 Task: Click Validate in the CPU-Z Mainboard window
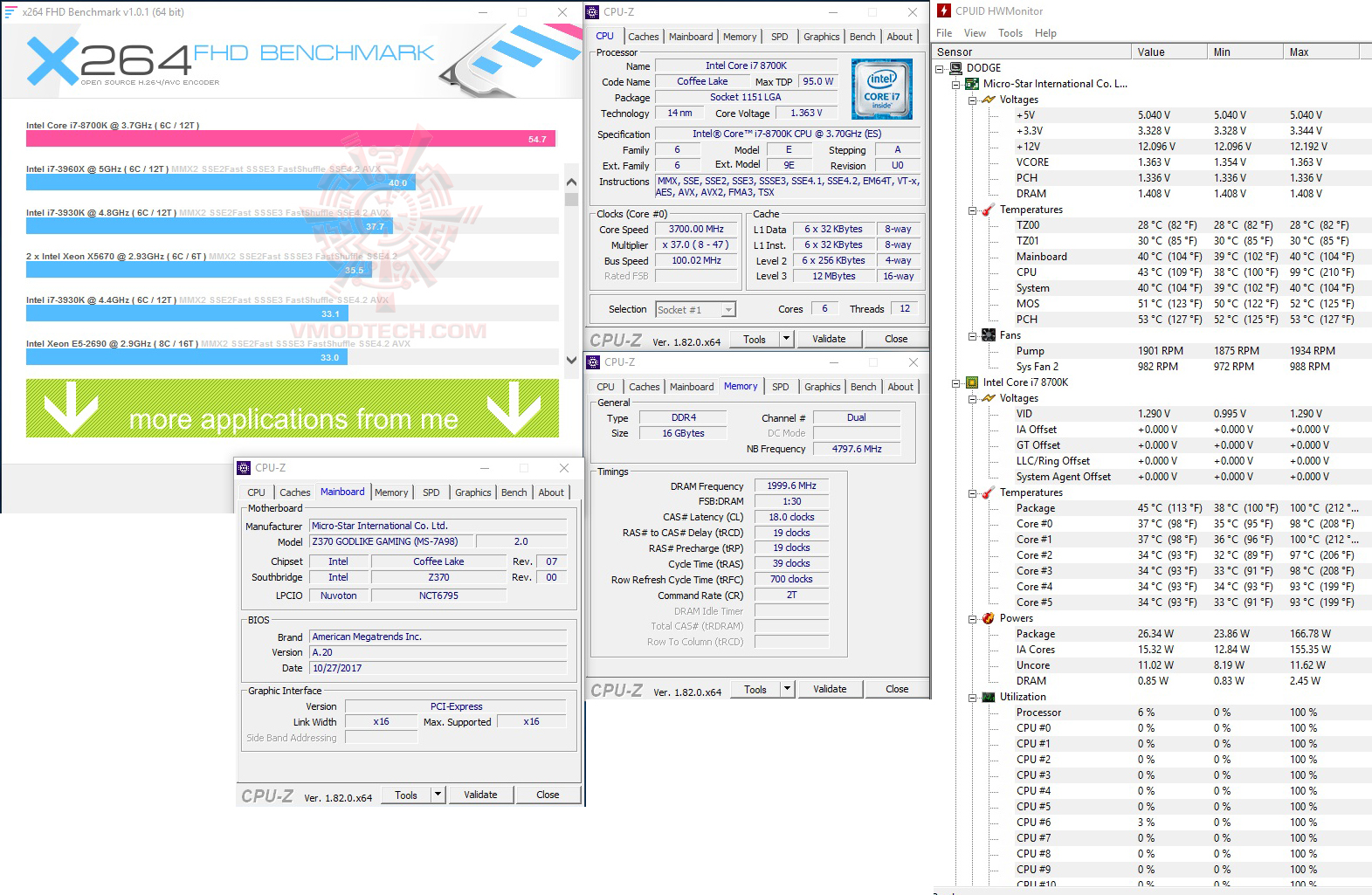tap(480, 795)
